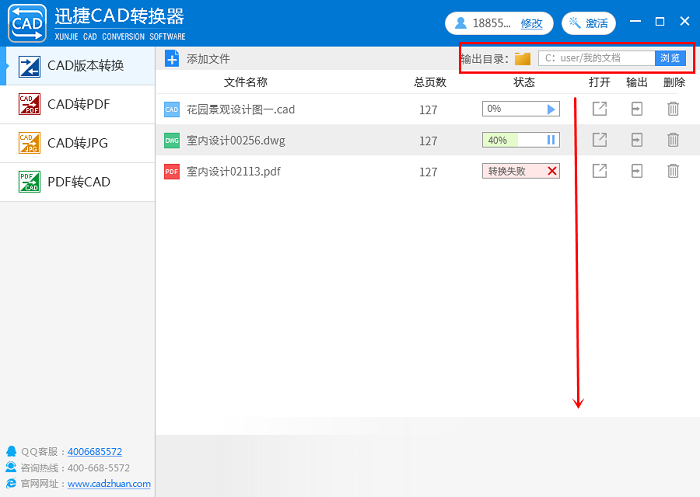The image size is (700, 497).
Task: Click the 浏览 browse button
Action: (x=670, y=58)
